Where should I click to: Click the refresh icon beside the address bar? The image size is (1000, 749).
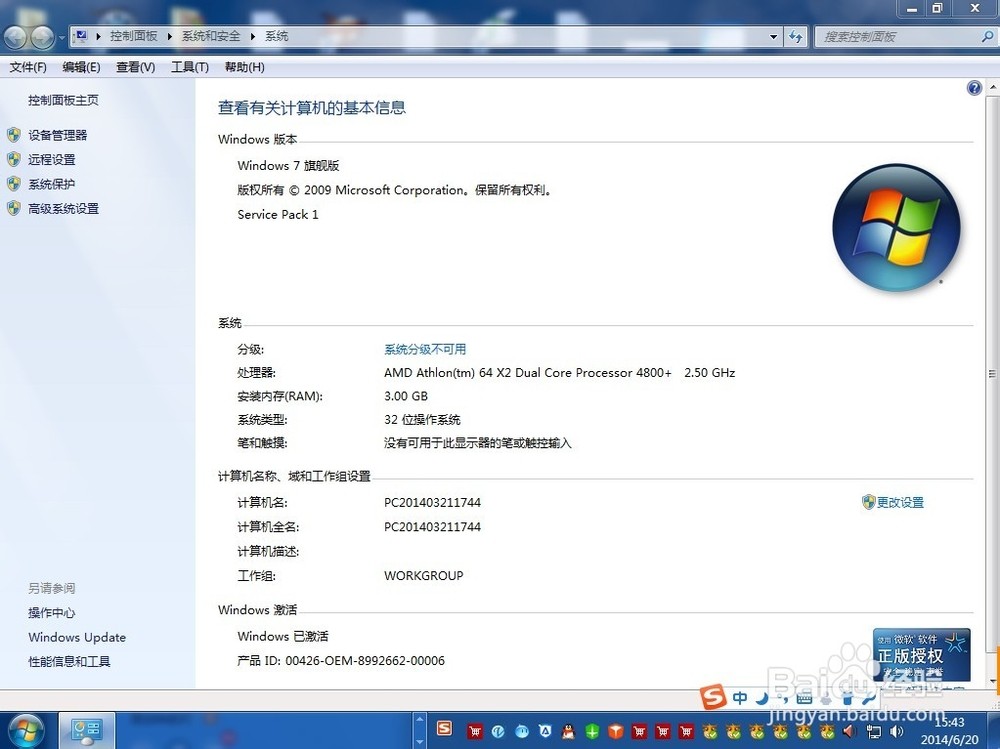pos(796,36)
